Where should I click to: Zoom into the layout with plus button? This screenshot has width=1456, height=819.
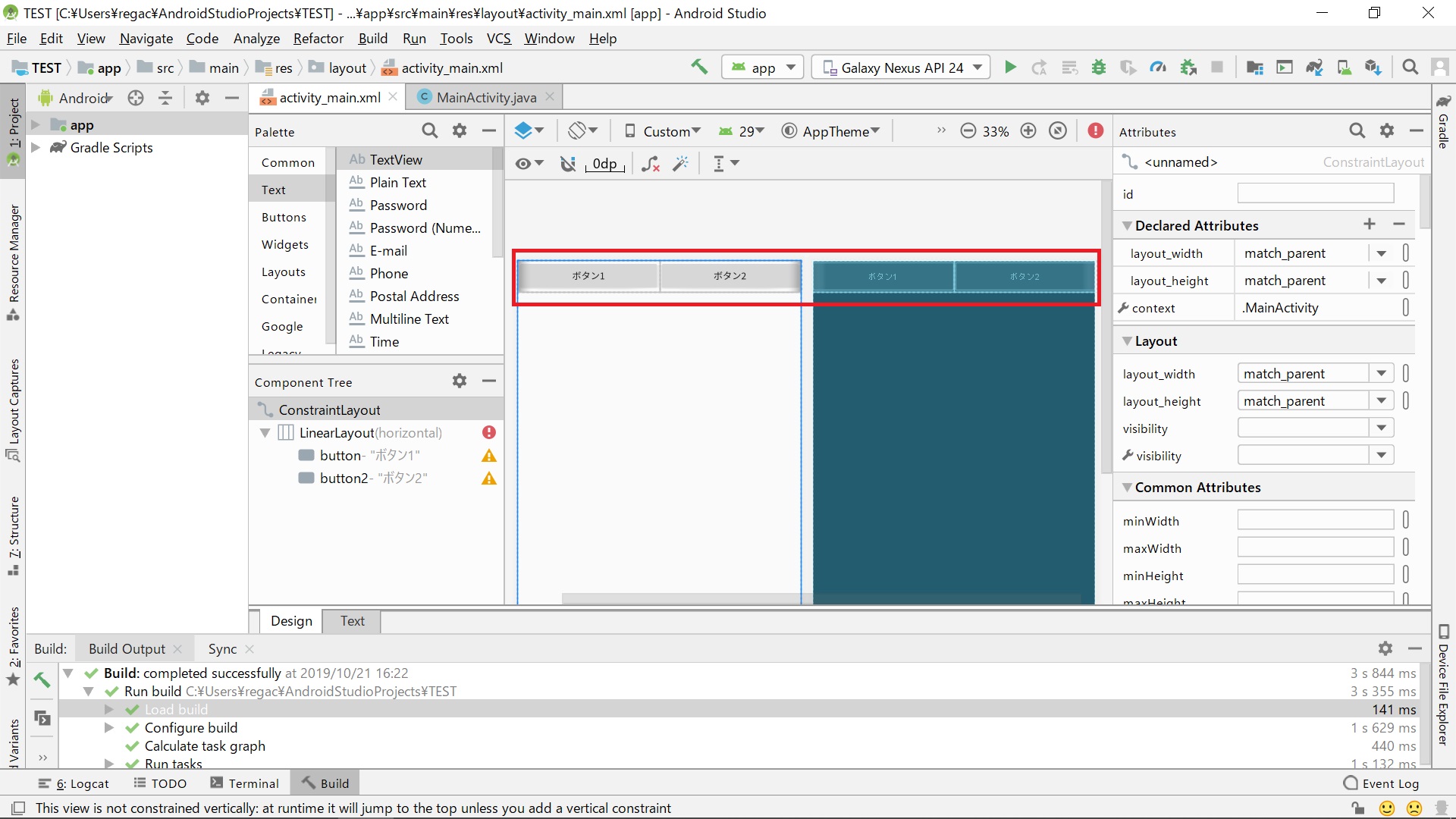click(x=1028, y=130)
